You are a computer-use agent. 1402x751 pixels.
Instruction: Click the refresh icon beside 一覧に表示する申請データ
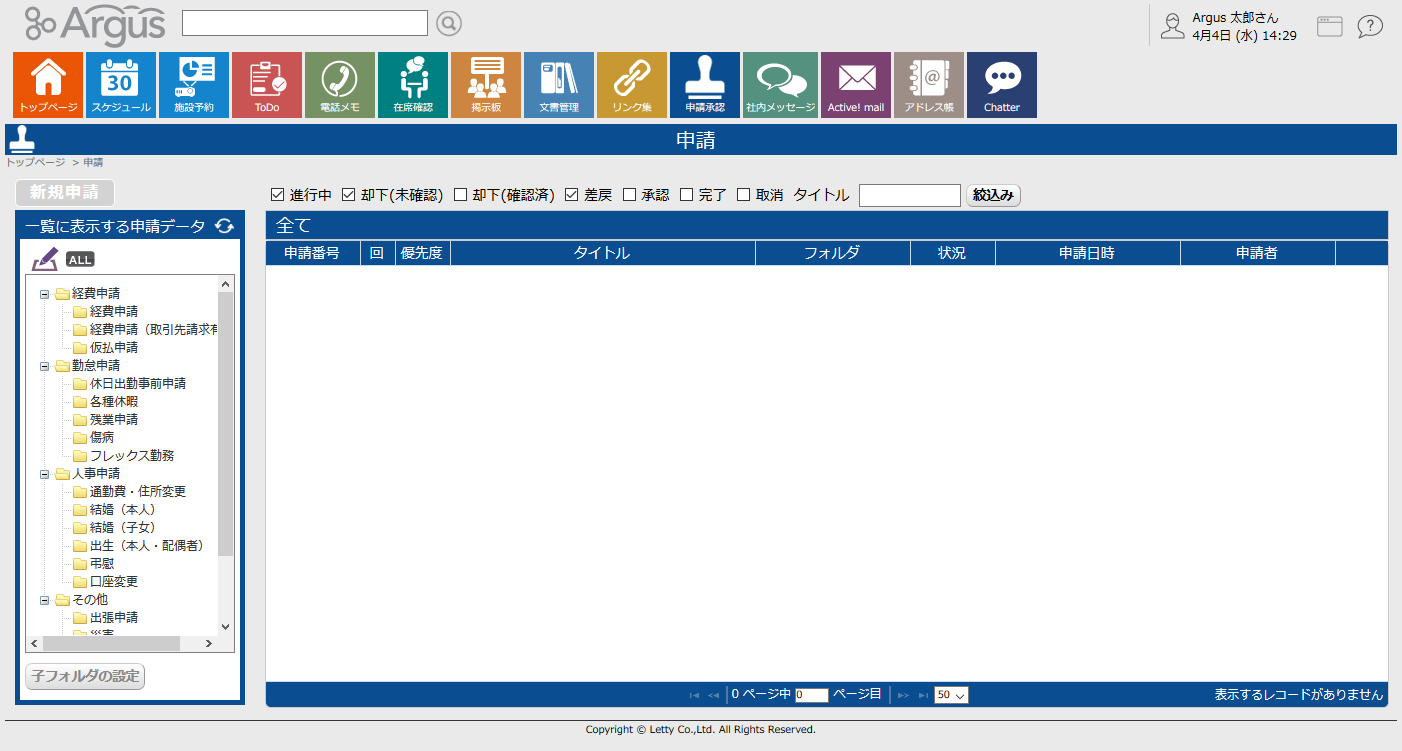(225, 227)
